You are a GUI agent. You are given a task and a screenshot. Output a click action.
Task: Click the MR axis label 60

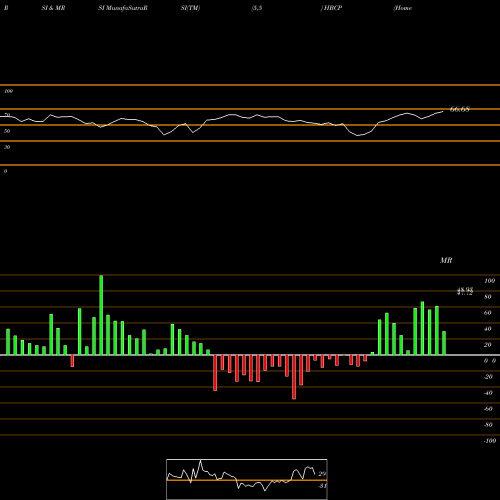488,313
